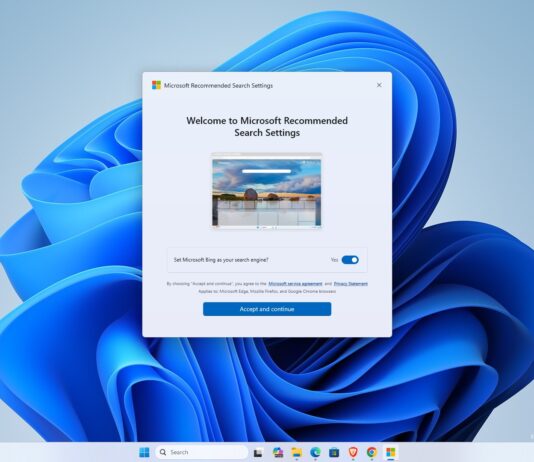Open File Explorer from the taskbar
Image resolution: width=534 pixels, height=462 pixels.
tap(297, 452)
